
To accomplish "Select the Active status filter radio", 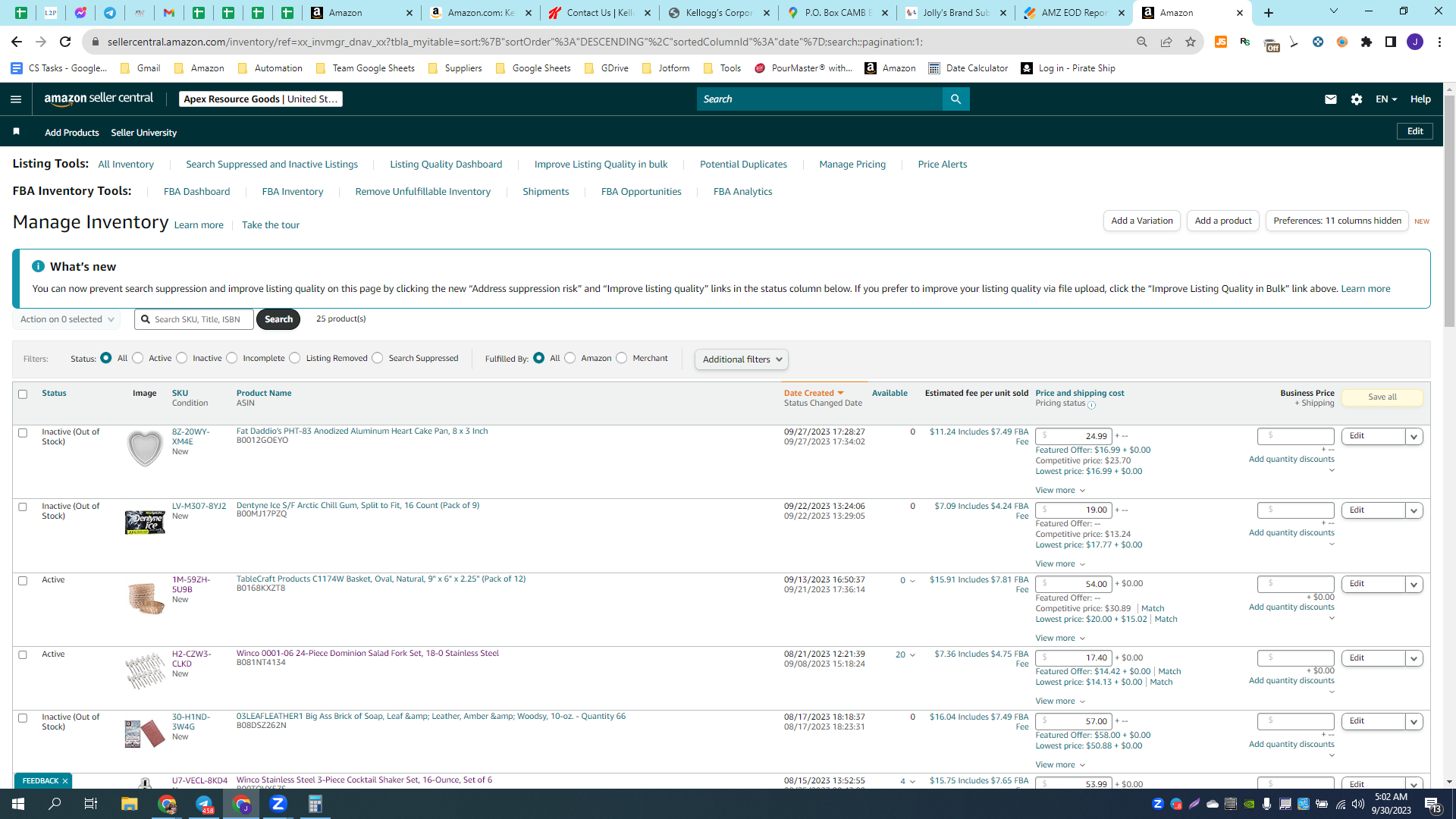I will 138,358.
